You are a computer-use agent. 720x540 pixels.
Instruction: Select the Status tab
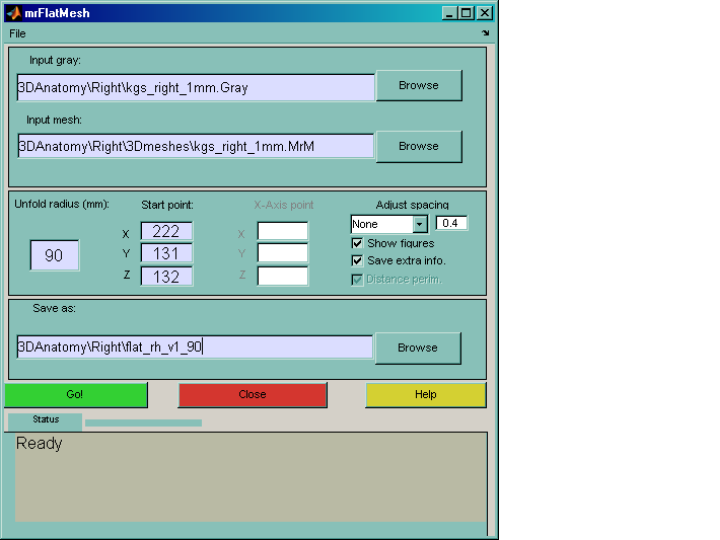coord(45,420)
